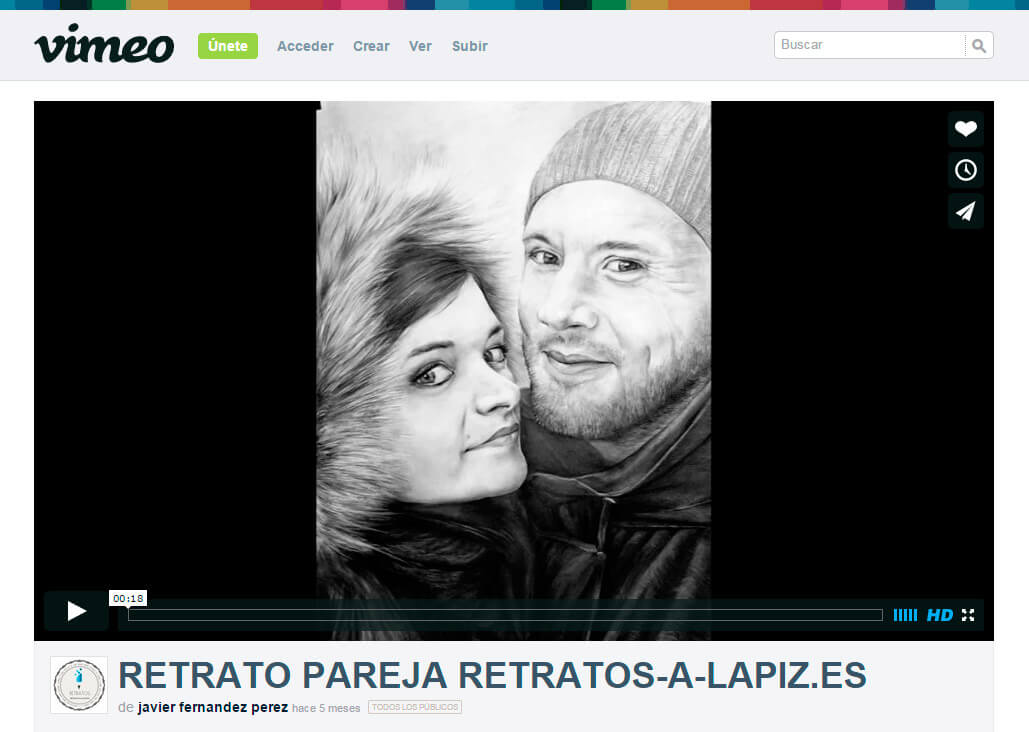Click the Todos Los Públicos rating badge
The height and width of the screenshot is (732, 1029).
click(x=414, y=707)
